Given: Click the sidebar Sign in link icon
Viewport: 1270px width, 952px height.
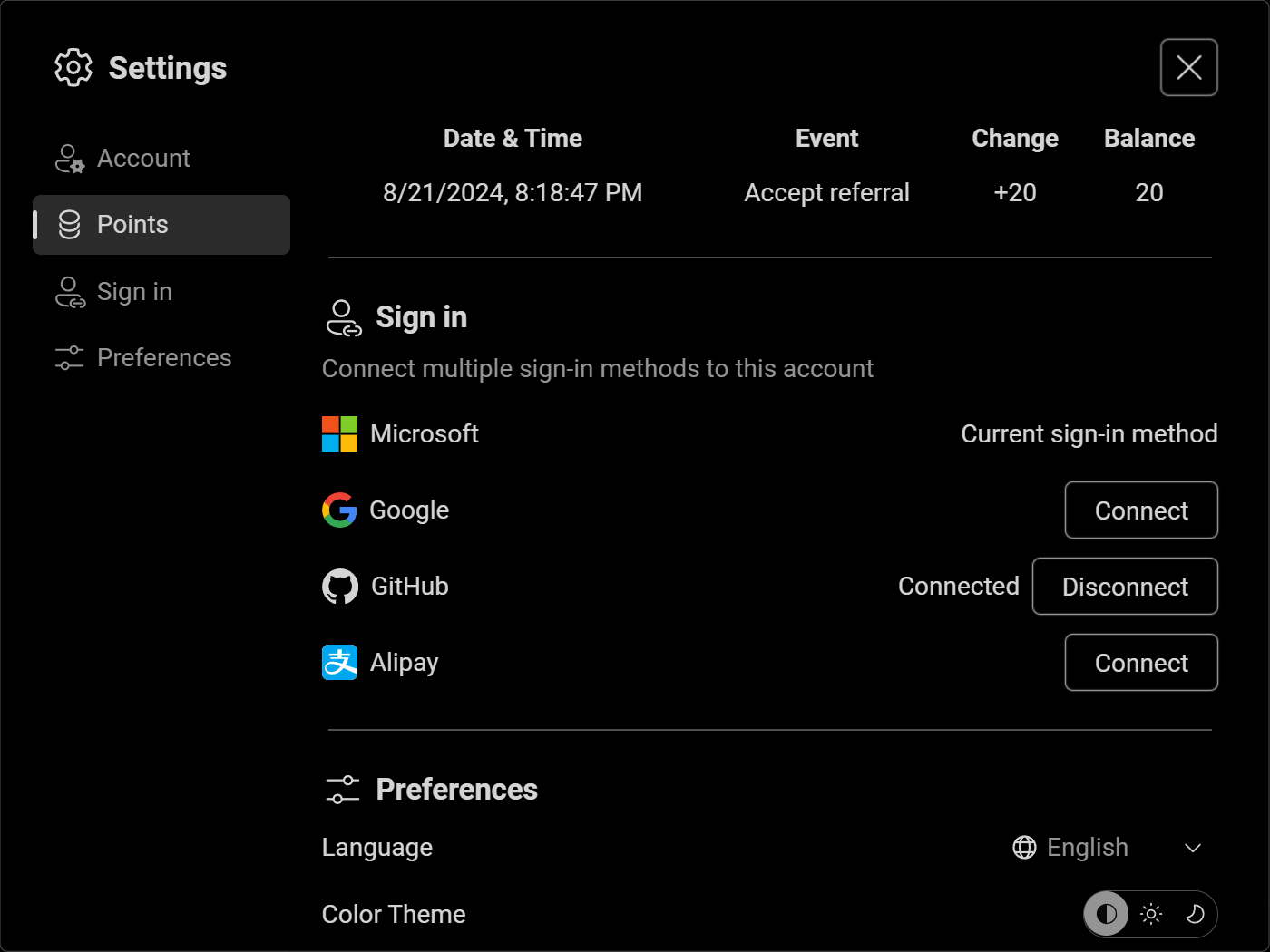Looking at the screenshot, I should [70, 292].
